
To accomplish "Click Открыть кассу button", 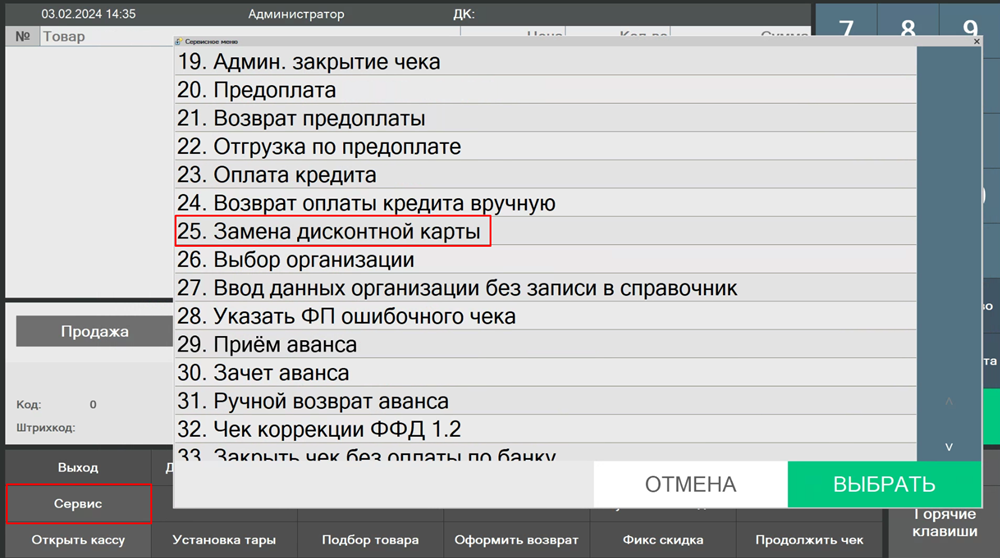I will click(x=78, y=540).
